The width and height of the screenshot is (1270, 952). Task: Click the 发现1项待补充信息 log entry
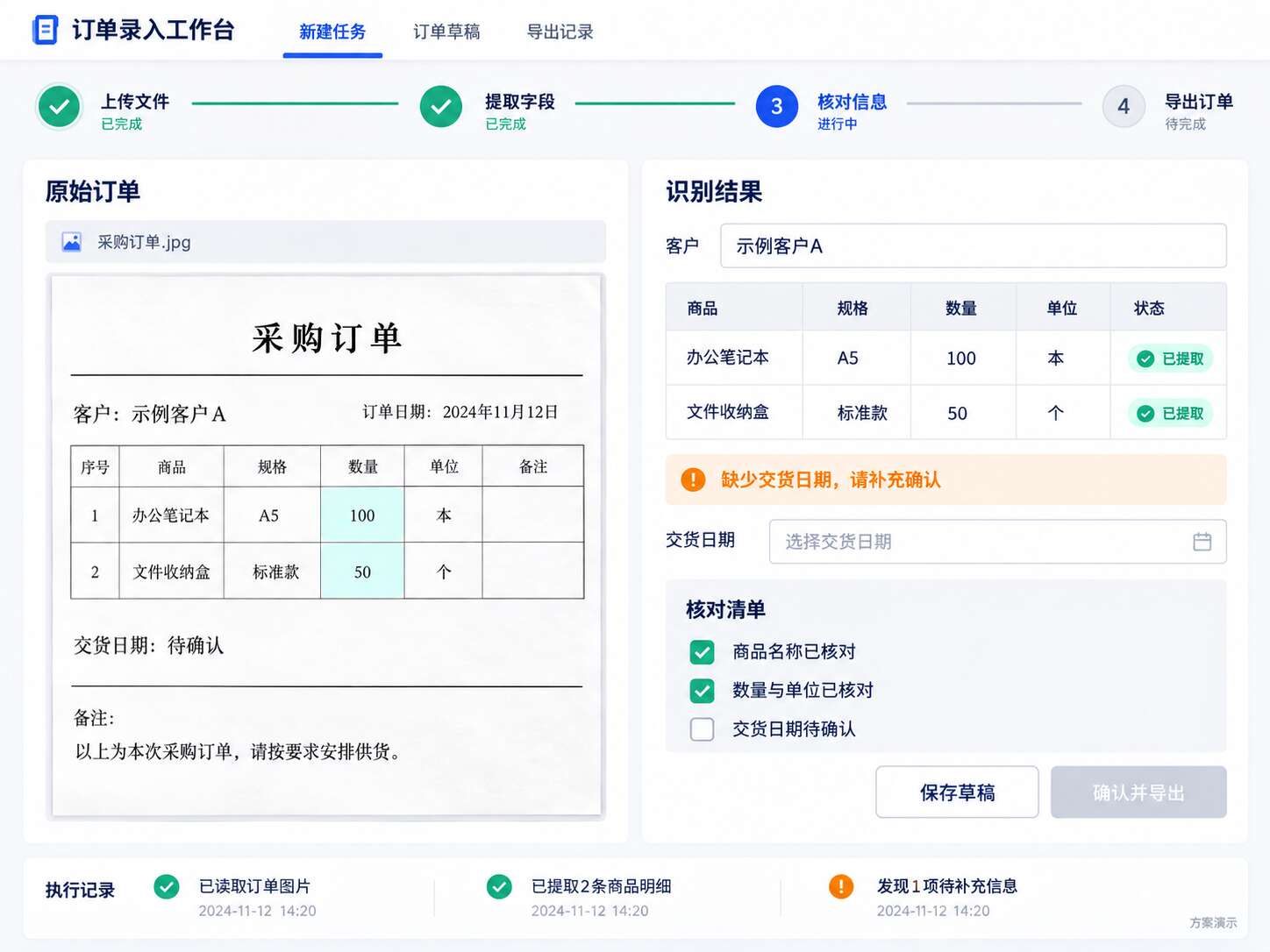coord(947,886)
